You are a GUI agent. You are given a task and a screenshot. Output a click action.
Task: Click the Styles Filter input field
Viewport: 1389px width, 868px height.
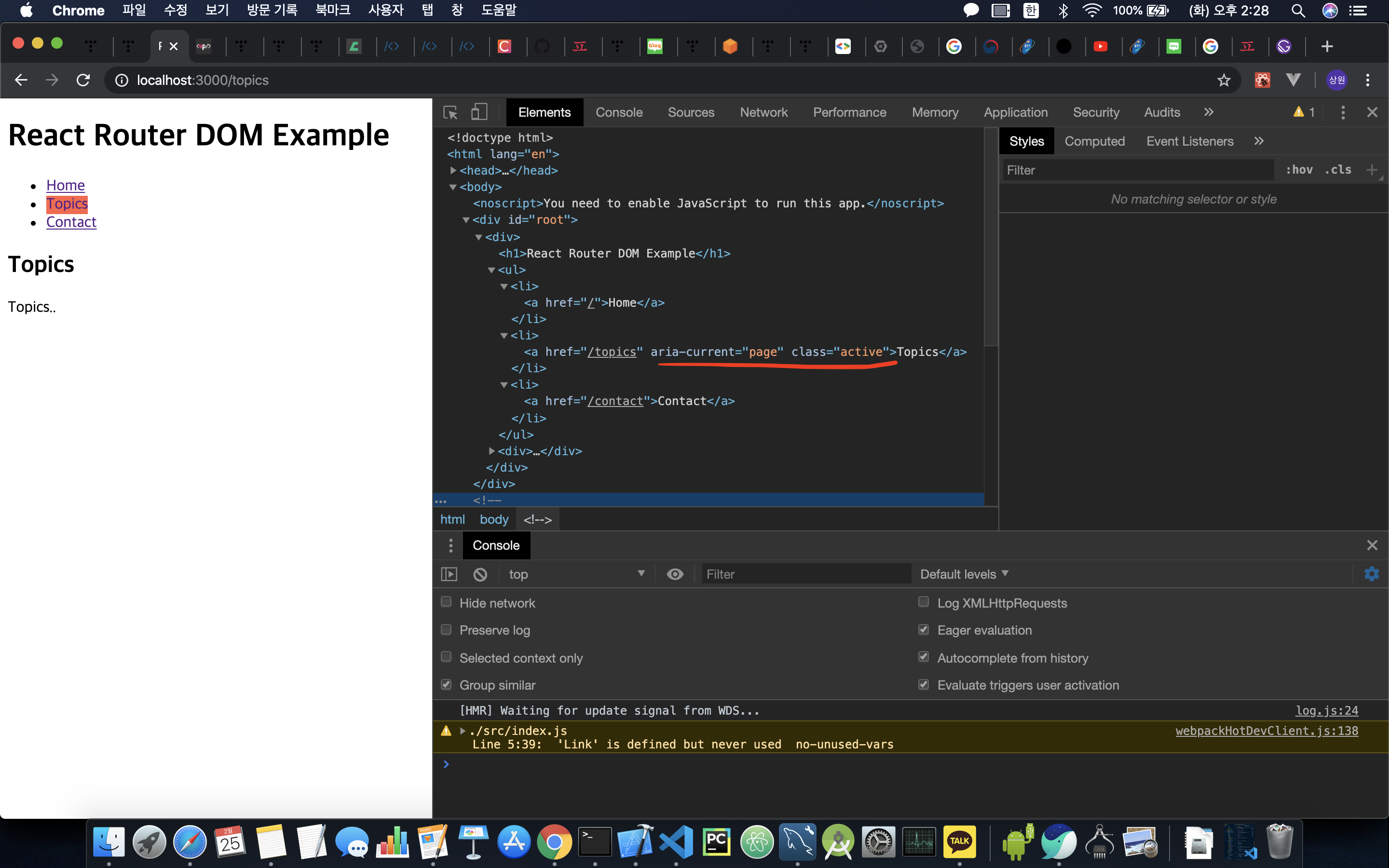click(x=1136, y=170)
